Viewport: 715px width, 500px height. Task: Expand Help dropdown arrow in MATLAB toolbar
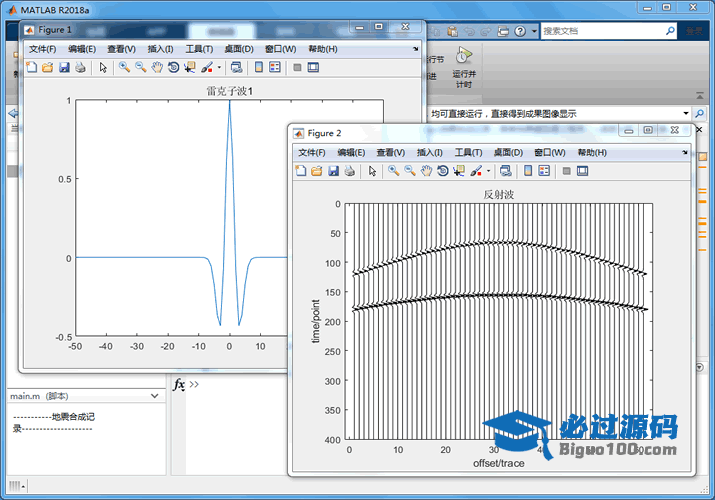534,31
